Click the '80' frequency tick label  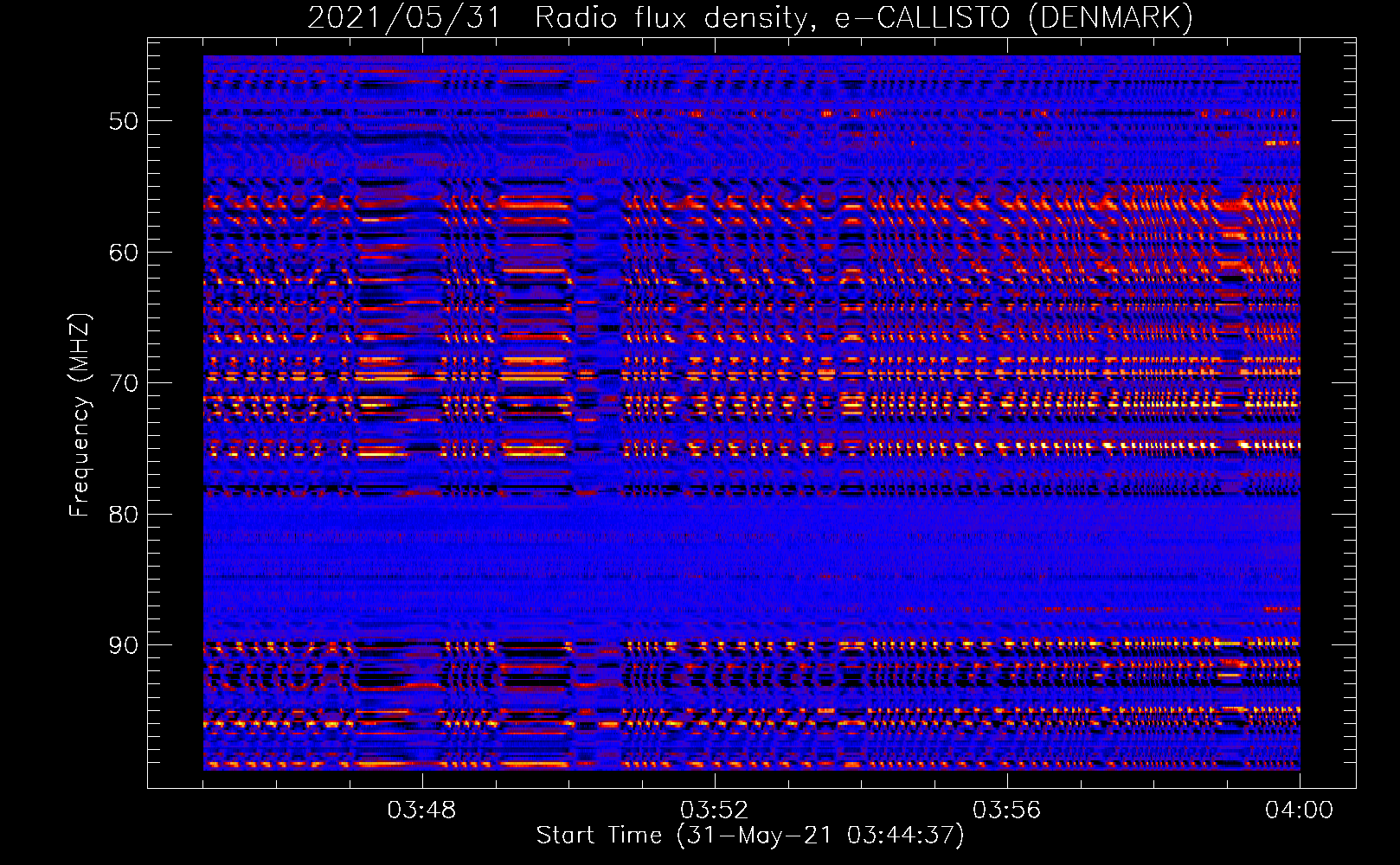point(124,515)
